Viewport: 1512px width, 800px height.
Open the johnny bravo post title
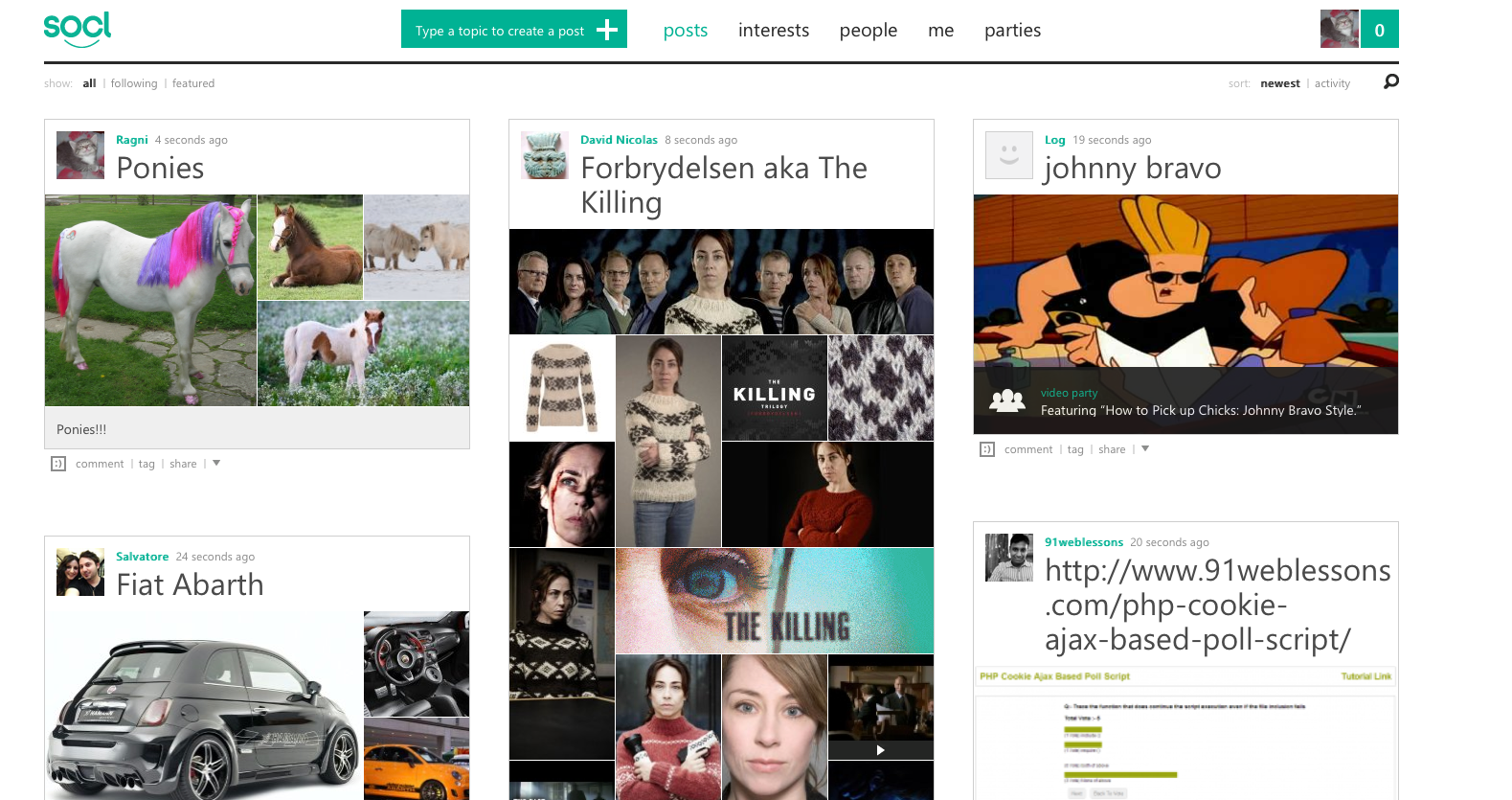pyautogui.click(x=1133, y=169)
